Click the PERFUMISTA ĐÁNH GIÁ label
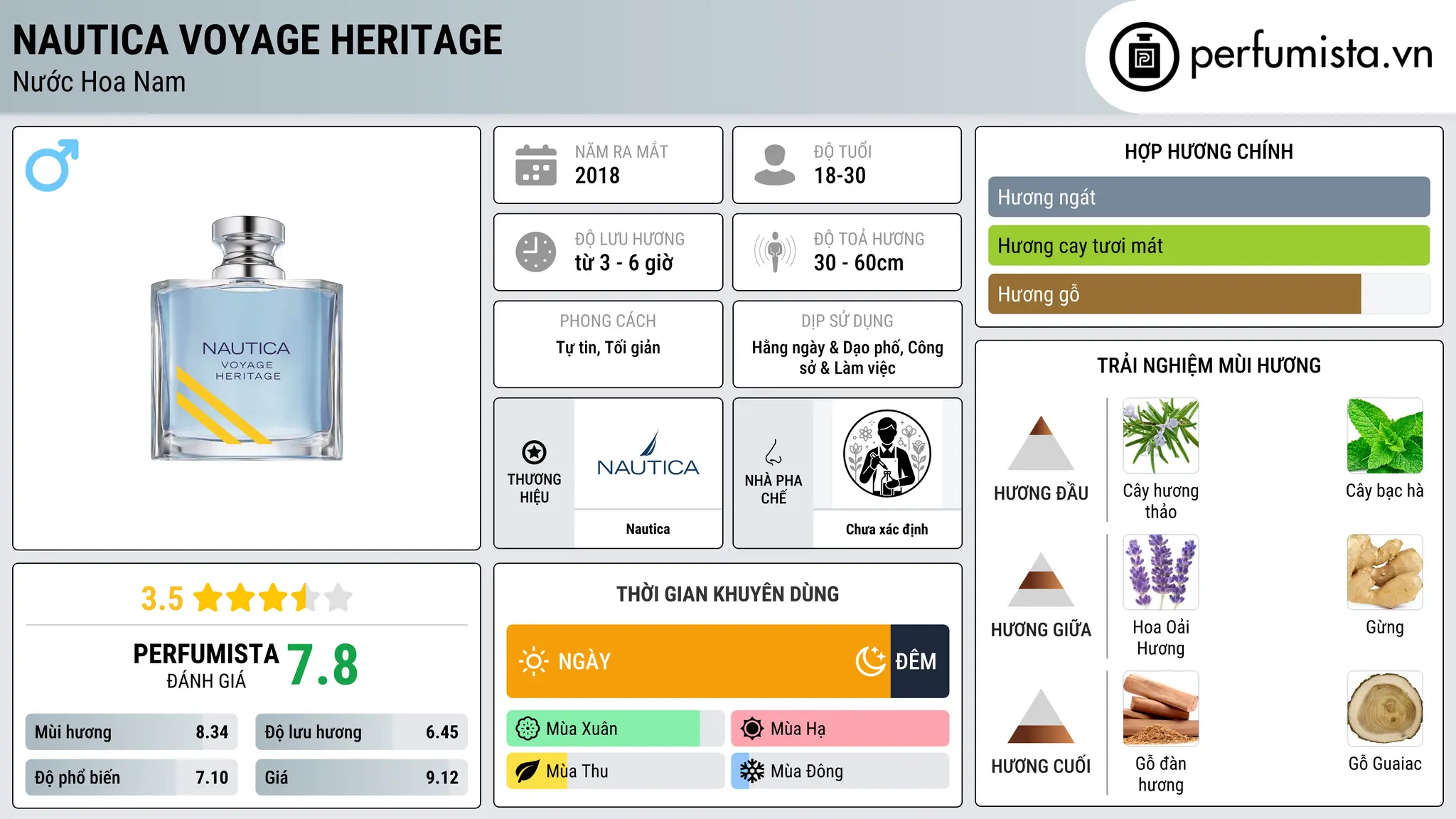Screen dimensions: 1456x819 (x=206, y=665)
